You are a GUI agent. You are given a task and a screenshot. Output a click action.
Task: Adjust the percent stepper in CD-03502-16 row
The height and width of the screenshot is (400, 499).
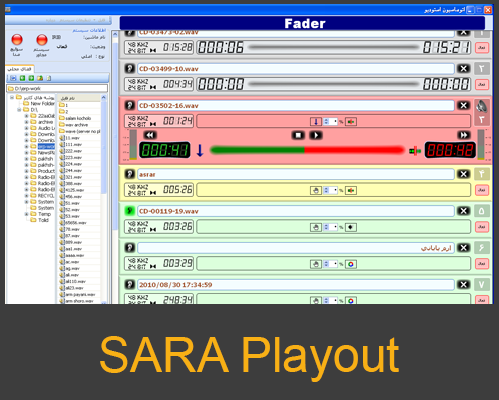pyautogui.click(x=327, y=122)
